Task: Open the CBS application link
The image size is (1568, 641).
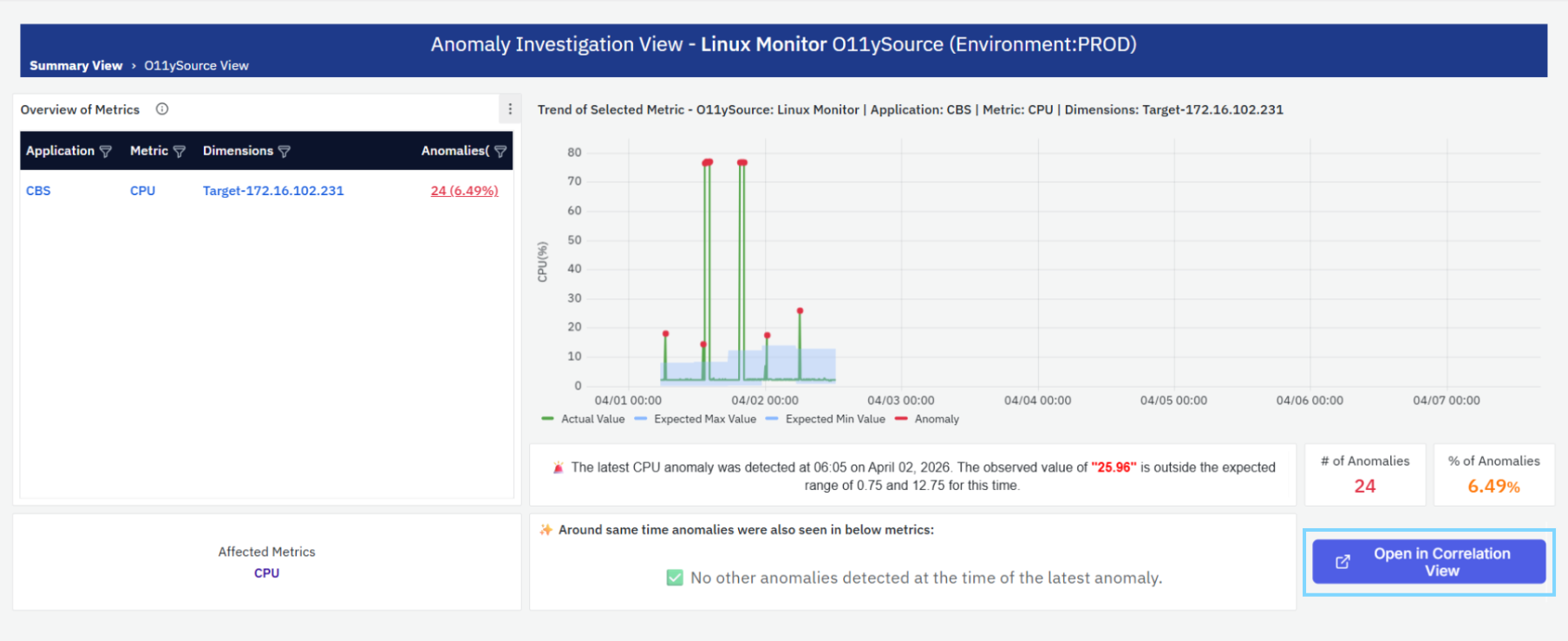Action: [38, 191]
